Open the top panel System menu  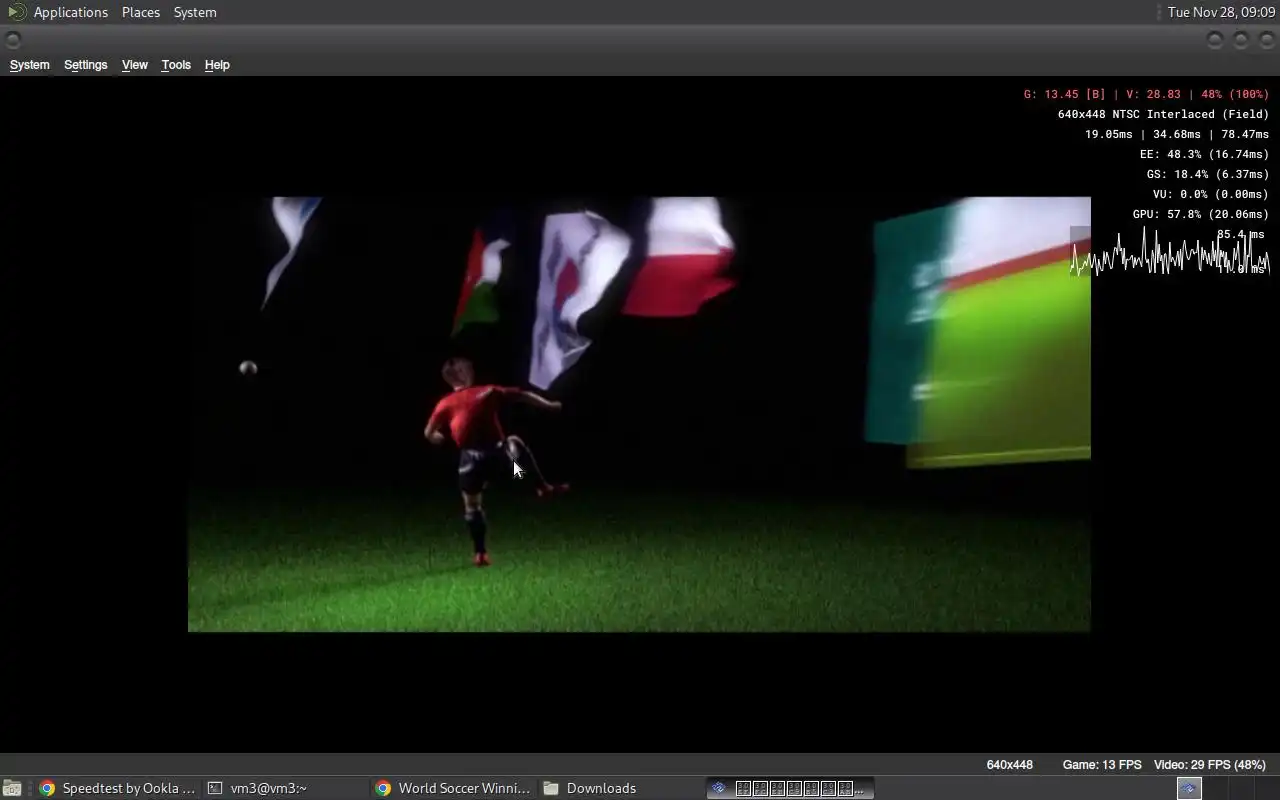tap(195, 12)
